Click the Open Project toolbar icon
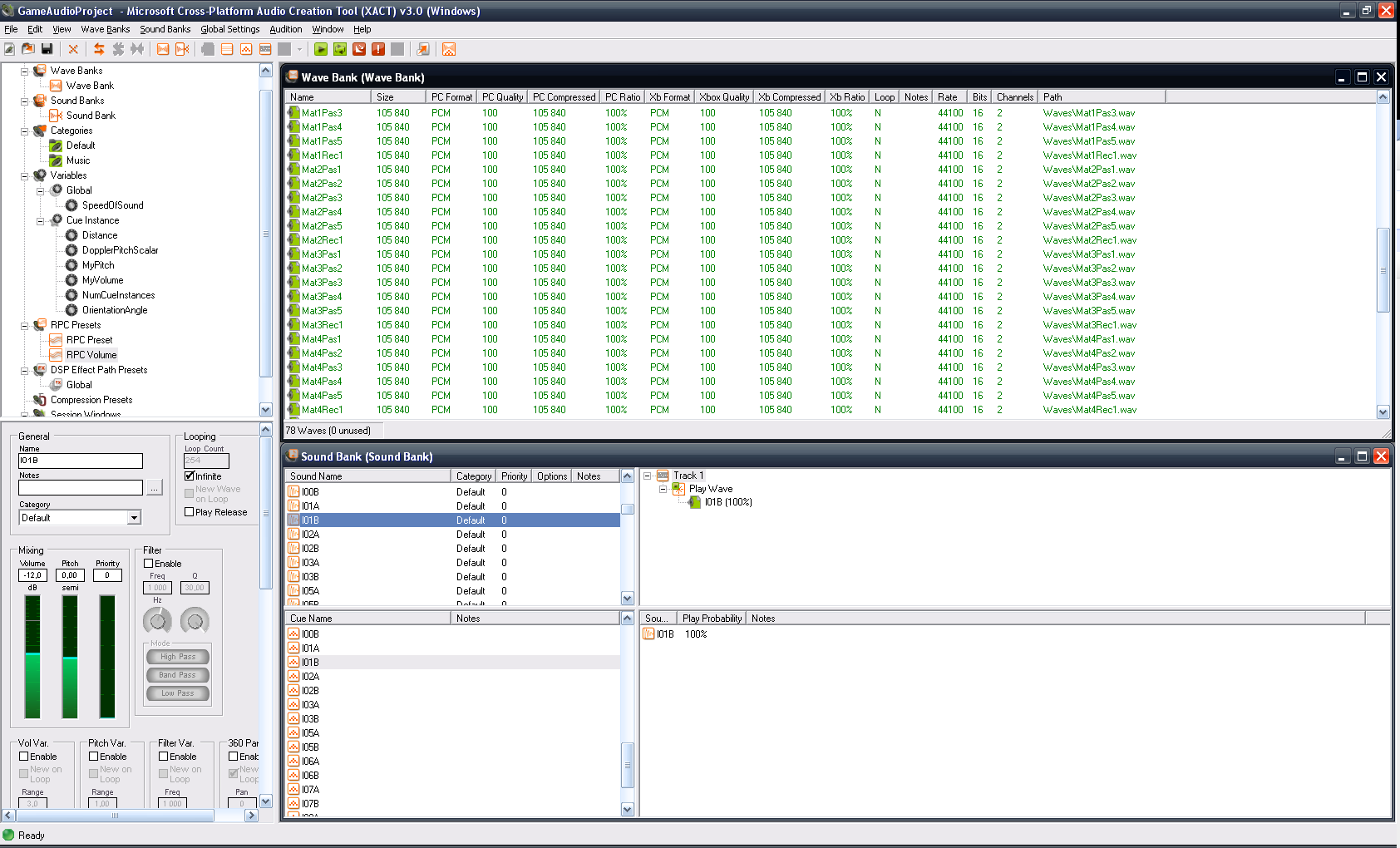 pos(28,49)
